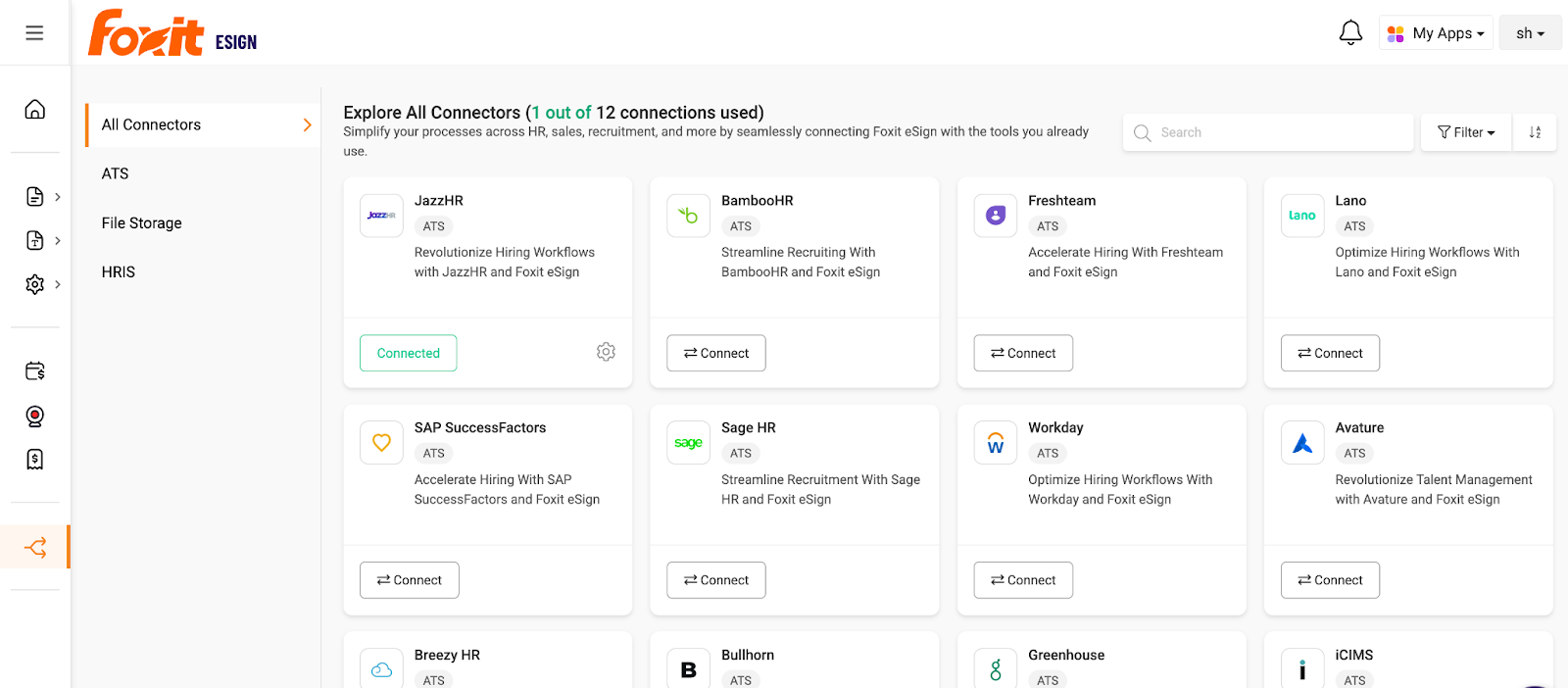Click the Breezy HR cloud logo

coord(381,668)
